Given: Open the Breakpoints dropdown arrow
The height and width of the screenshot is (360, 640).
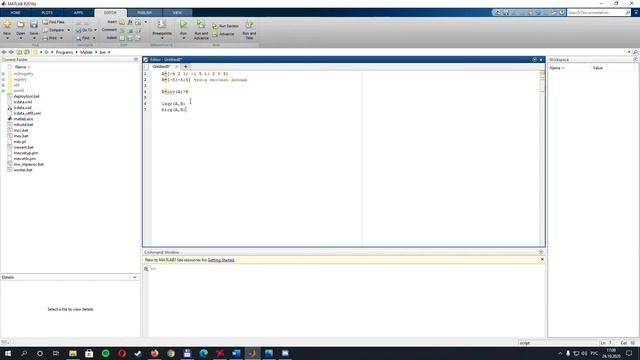Looking at the screenshot, I should pyautogui.click(x=162, y=38).
